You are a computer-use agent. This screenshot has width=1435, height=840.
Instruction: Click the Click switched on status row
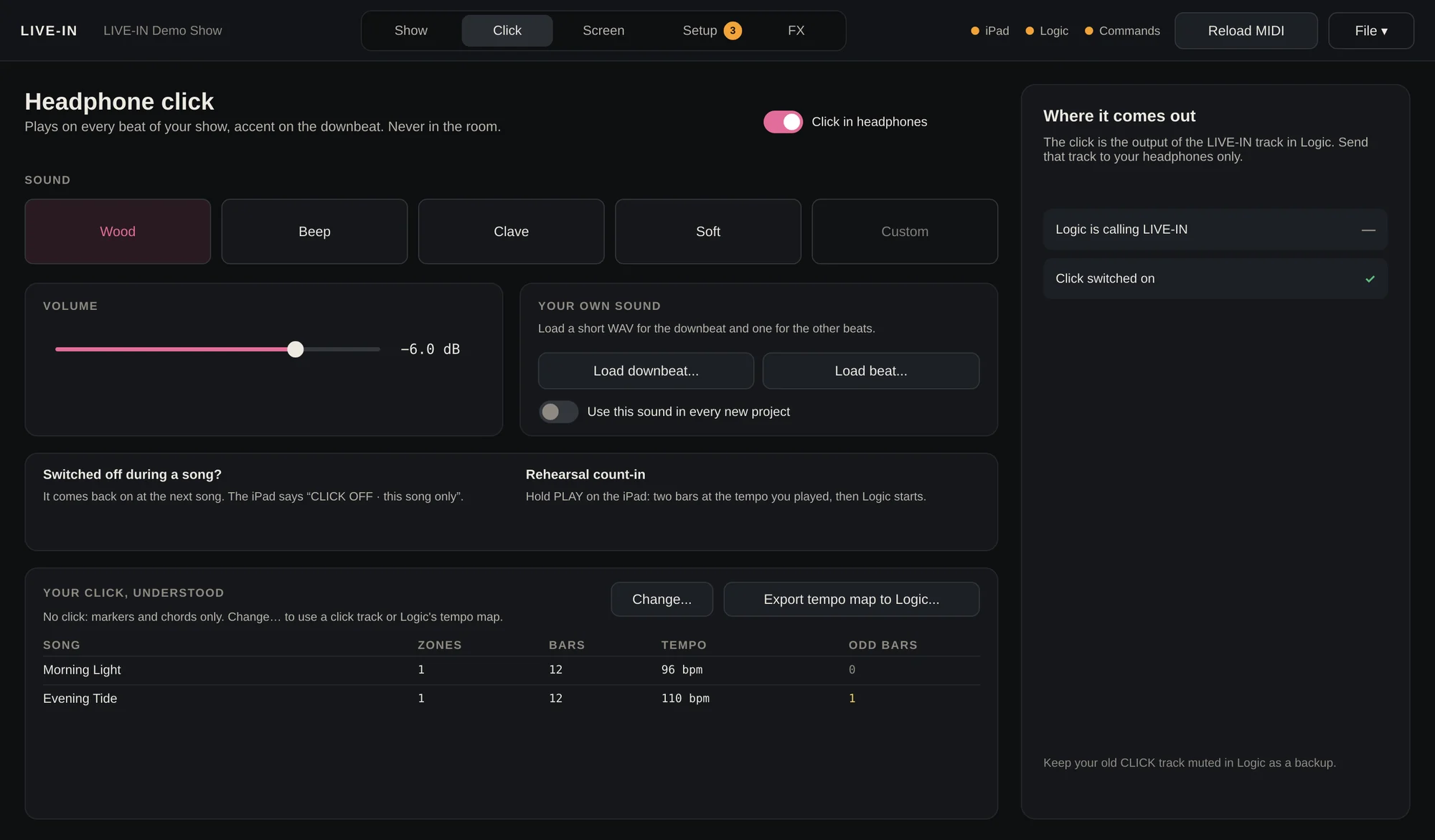click(1215, 279)
